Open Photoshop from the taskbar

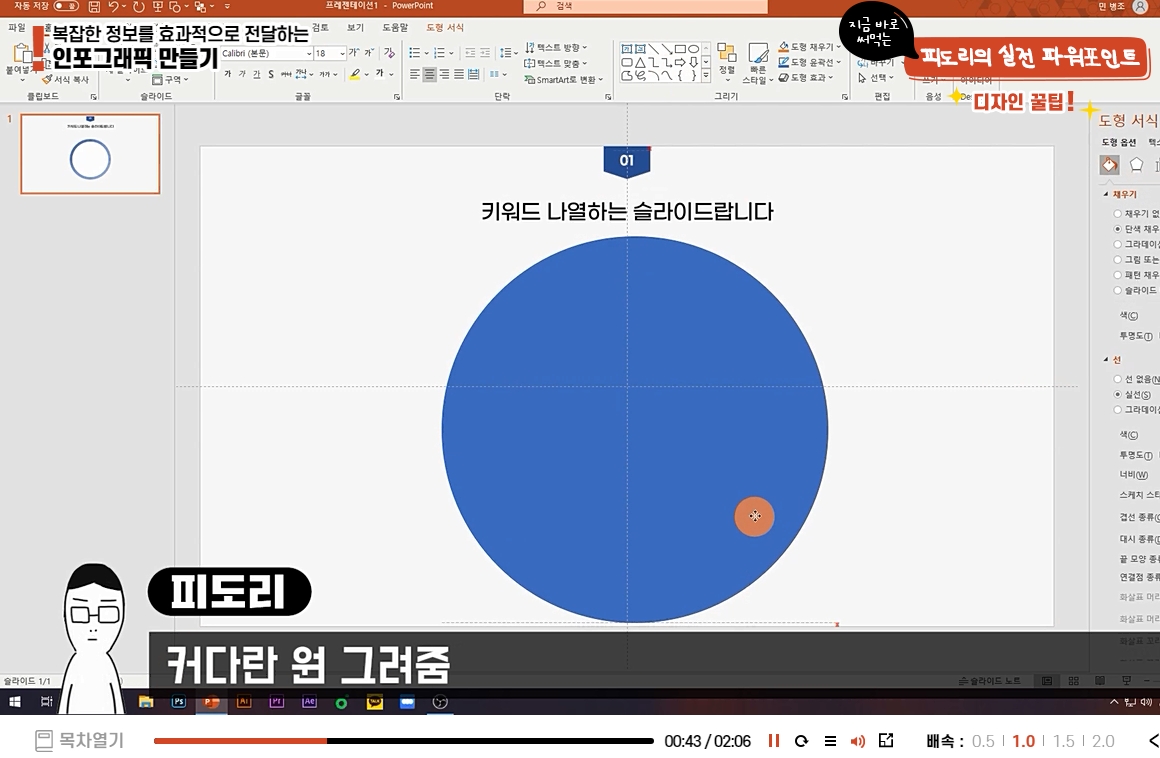[x=178, y=702]
